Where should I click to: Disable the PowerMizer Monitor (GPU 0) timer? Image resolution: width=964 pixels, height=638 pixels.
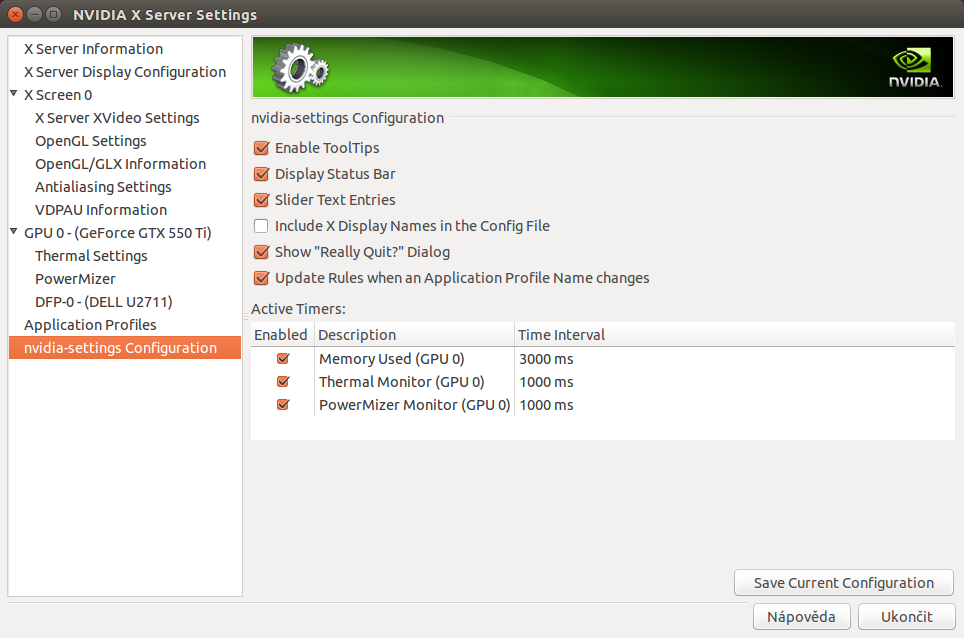[283, 404]
